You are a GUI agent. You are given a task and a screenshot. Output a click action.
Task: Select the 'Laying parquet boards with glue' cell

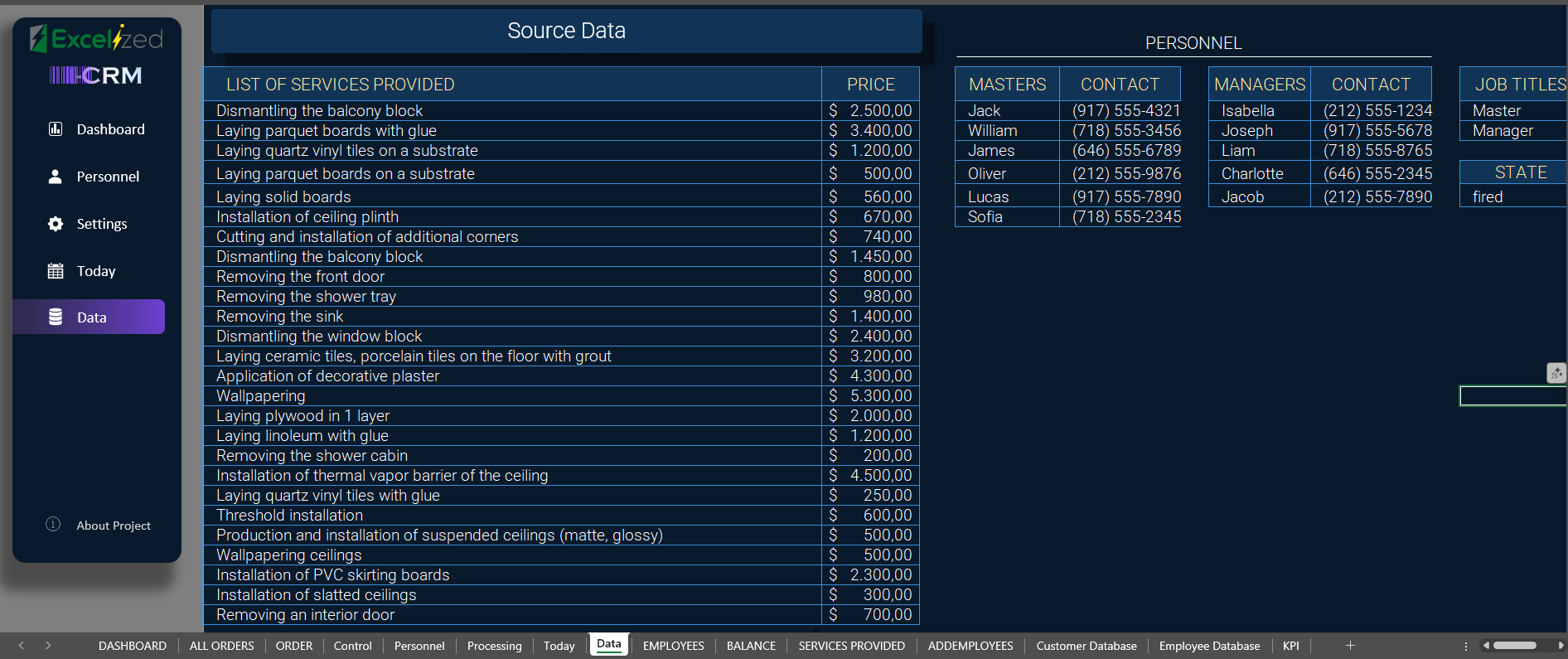click(x=513, y=131)
